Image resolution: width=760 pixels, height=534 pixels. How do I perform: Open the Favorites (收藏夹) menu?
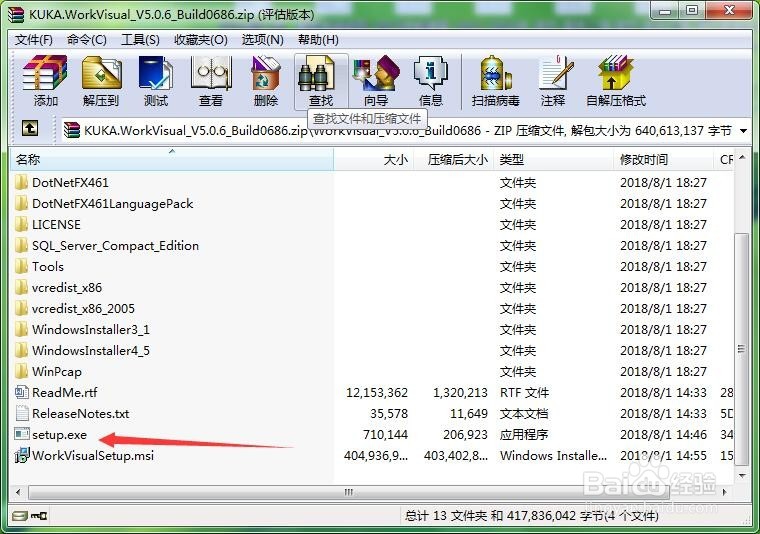click(201, 40)
